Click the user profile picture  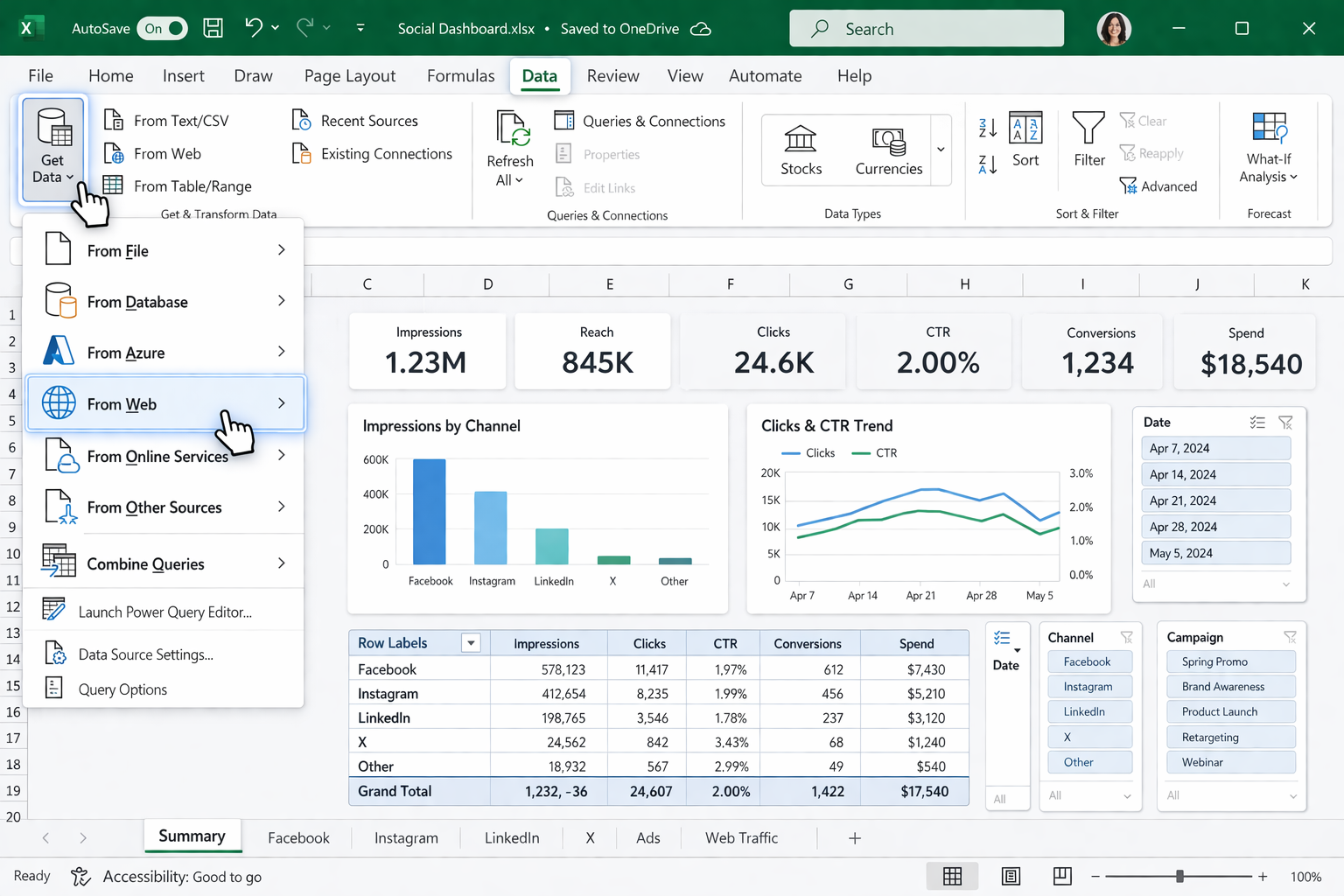pyautogui.click(x=1114, y=28)
